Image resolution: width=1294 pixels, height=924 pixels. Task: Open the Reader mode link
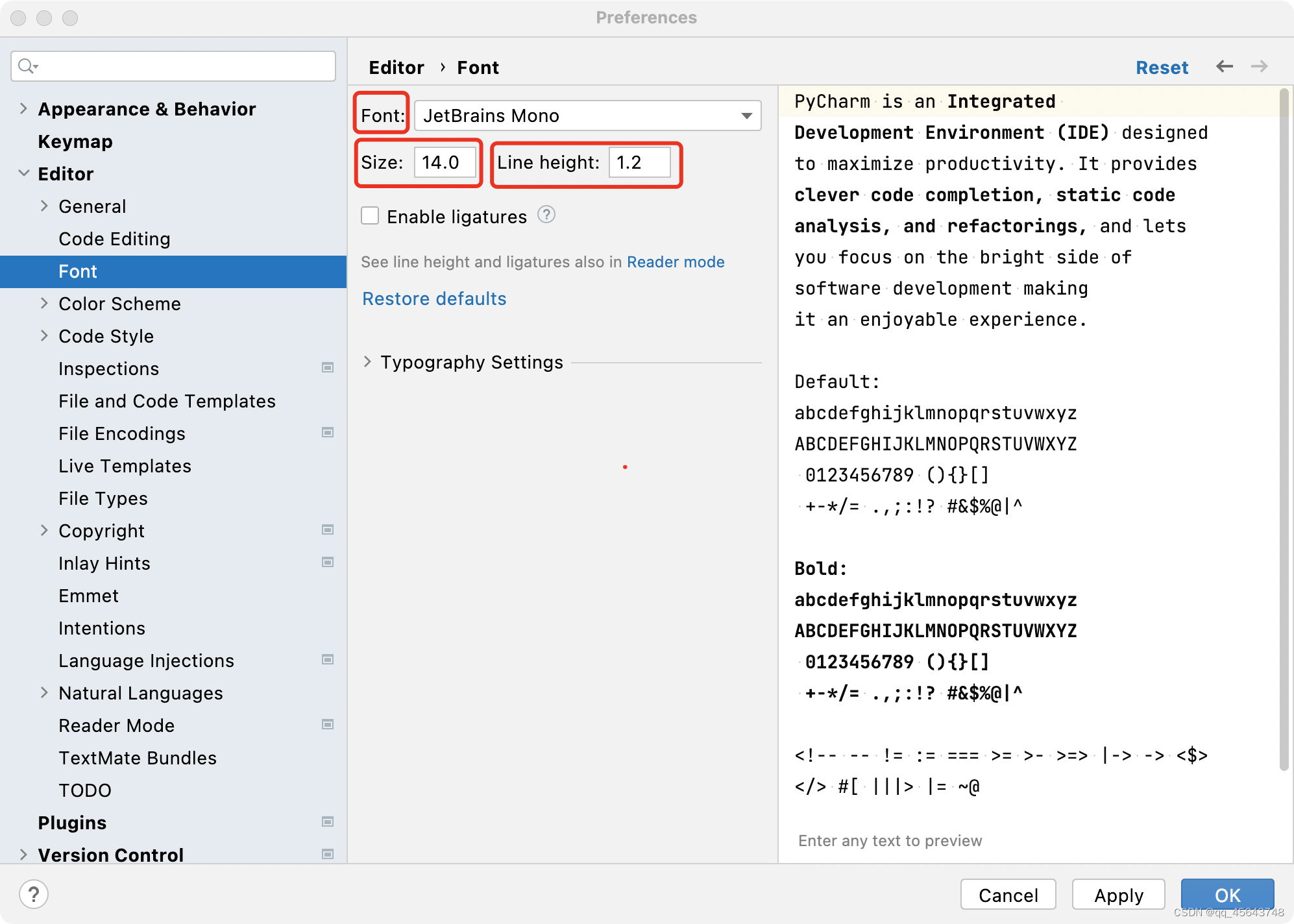click(x=676, y=261)
